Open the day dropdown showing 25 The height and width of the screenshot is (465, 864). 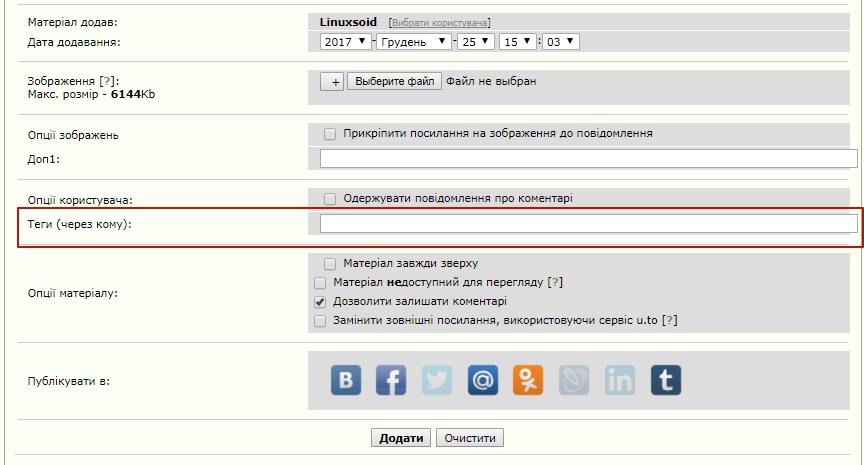click(477, 42)
